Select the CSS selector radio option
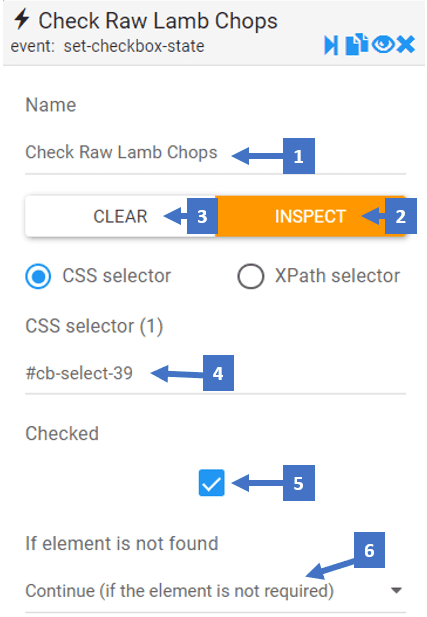This screenshot has width=427, height=617. [x=38, y=276]
